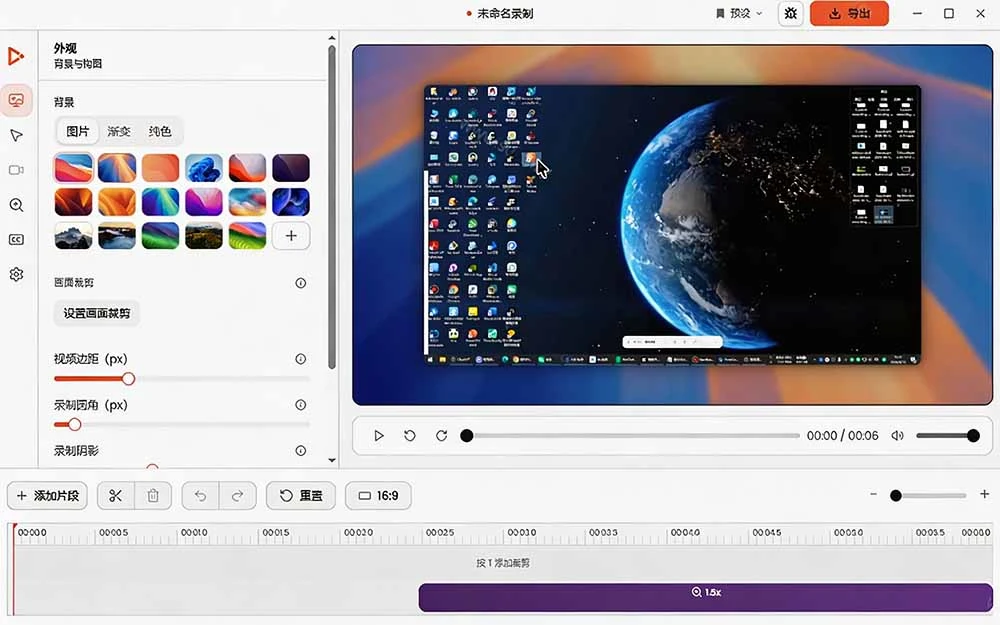Click the timeline zoom-in plus icon
The image size is (1000, 625).
tap(984, 494)
